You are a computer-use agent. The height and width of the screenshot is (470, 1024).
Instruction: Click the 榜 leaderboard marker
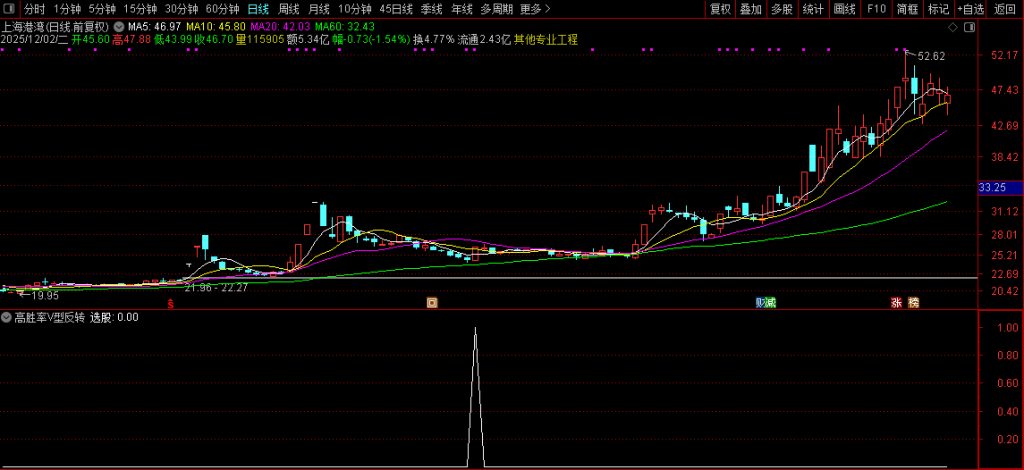coord(914,303)
